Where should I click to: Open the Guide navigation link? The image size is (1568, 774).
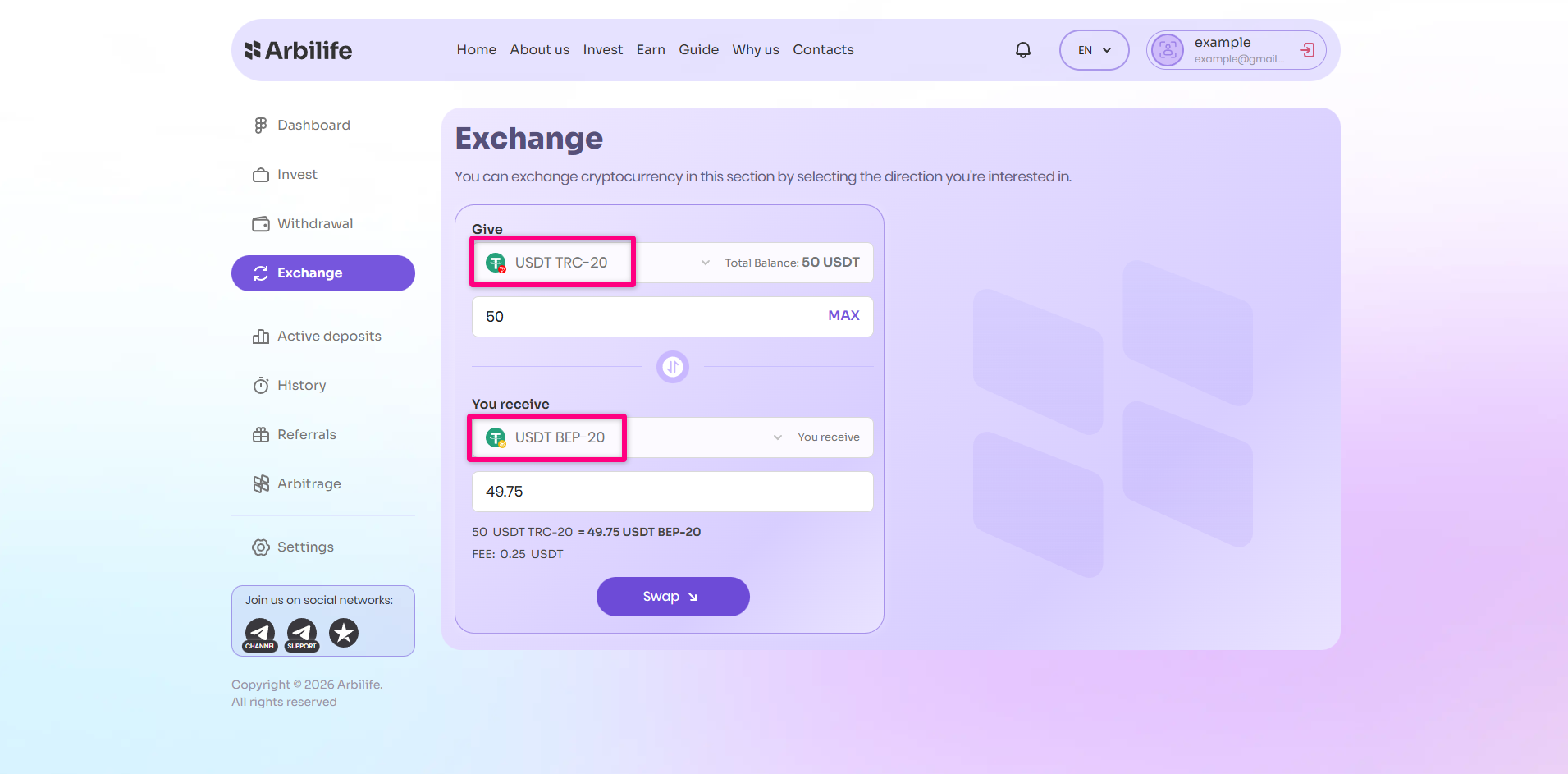point(698,50)
